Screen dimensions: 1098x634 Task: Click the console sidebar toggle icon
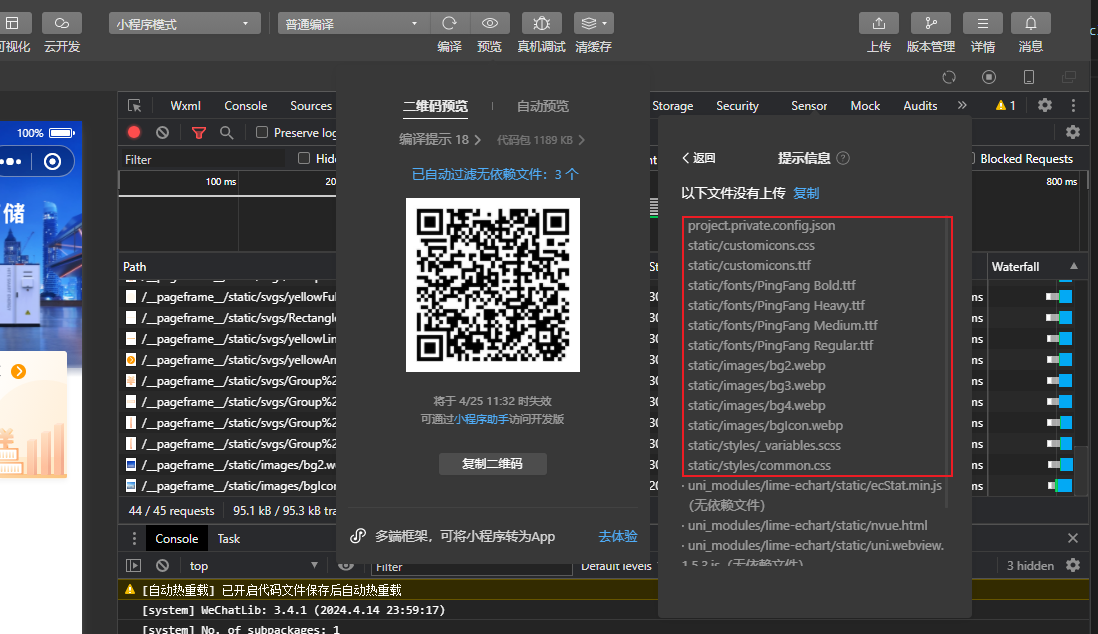click(x=133, y=565)
